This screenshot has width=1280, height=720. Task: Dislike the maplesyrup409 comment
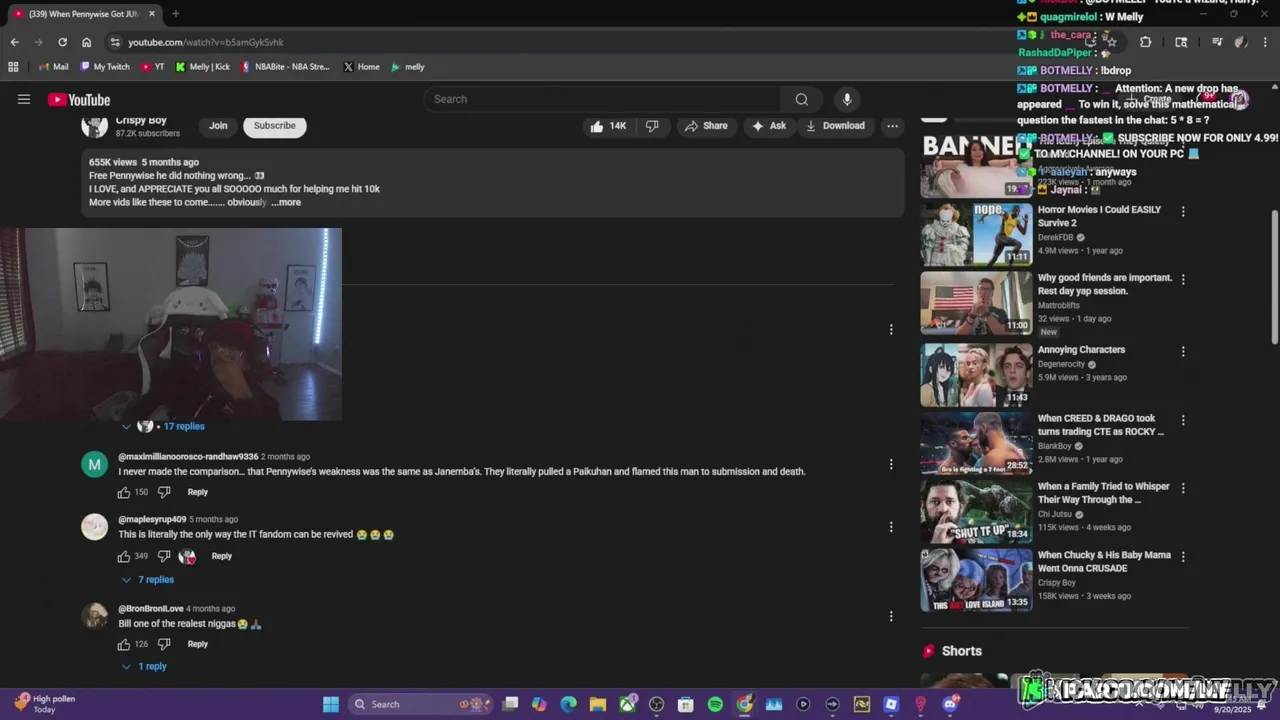(164, 556)
